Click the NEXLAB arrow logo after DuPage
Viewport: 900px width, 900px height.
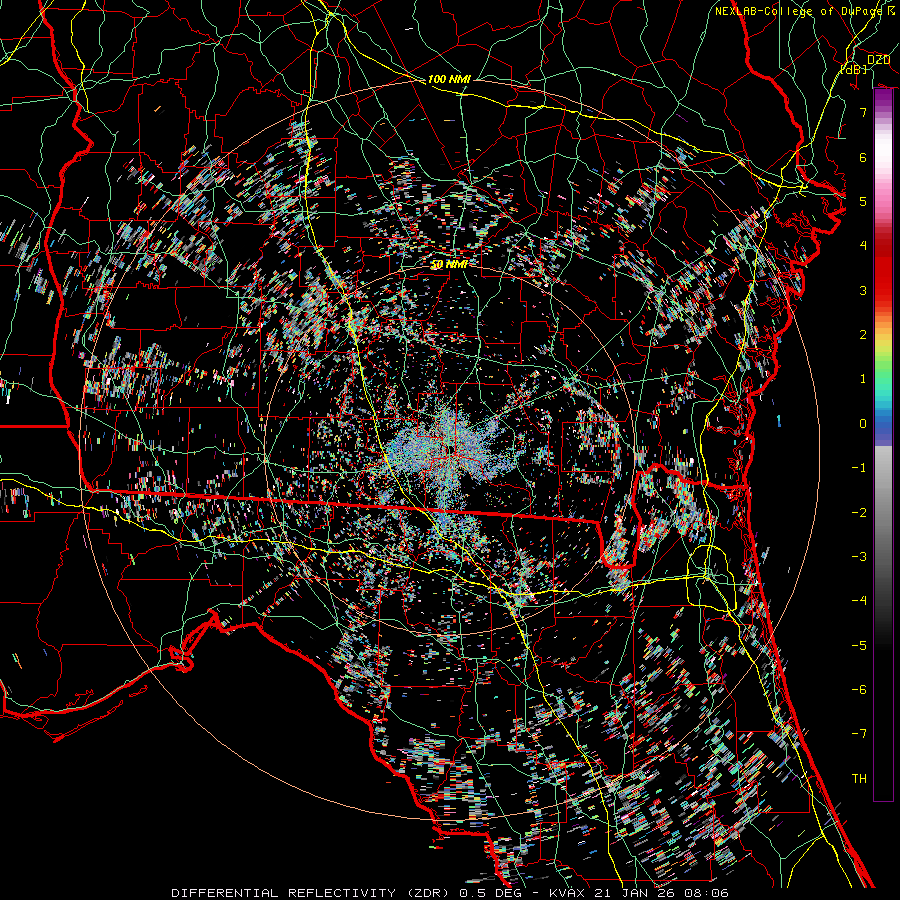point(890,10)
